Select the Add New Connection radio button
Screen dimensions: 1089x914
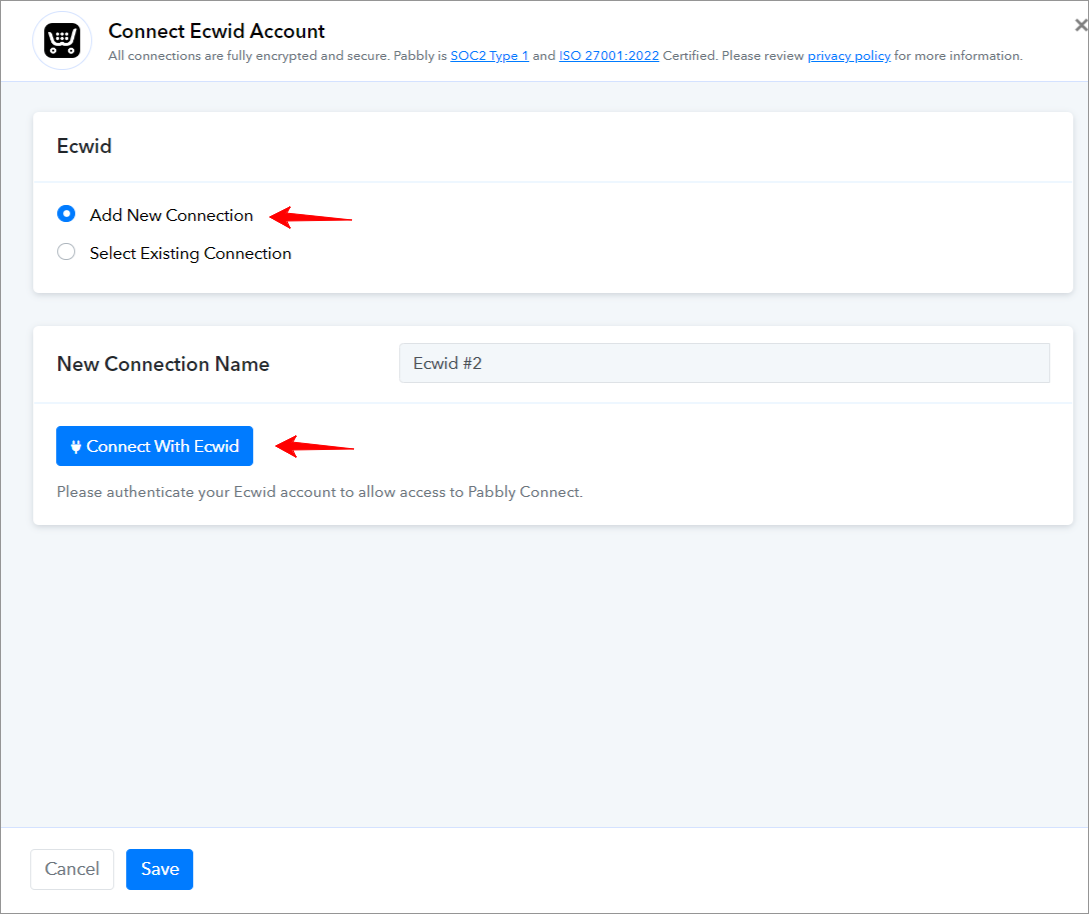(x=66, y=214)
